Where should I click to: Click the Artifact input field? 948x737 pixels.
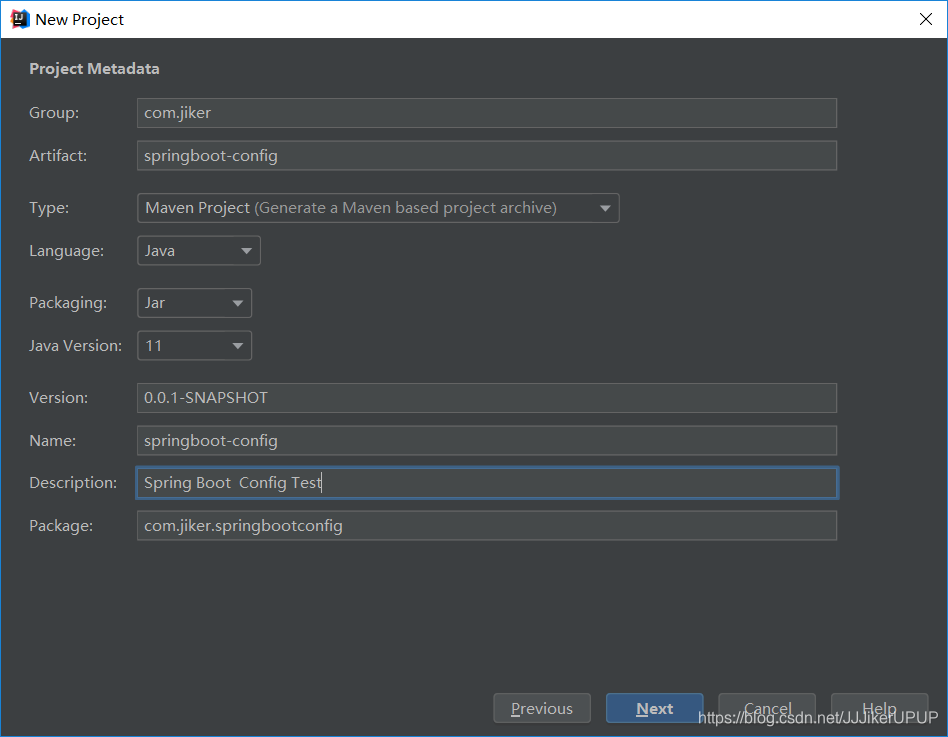coord(487,156)
